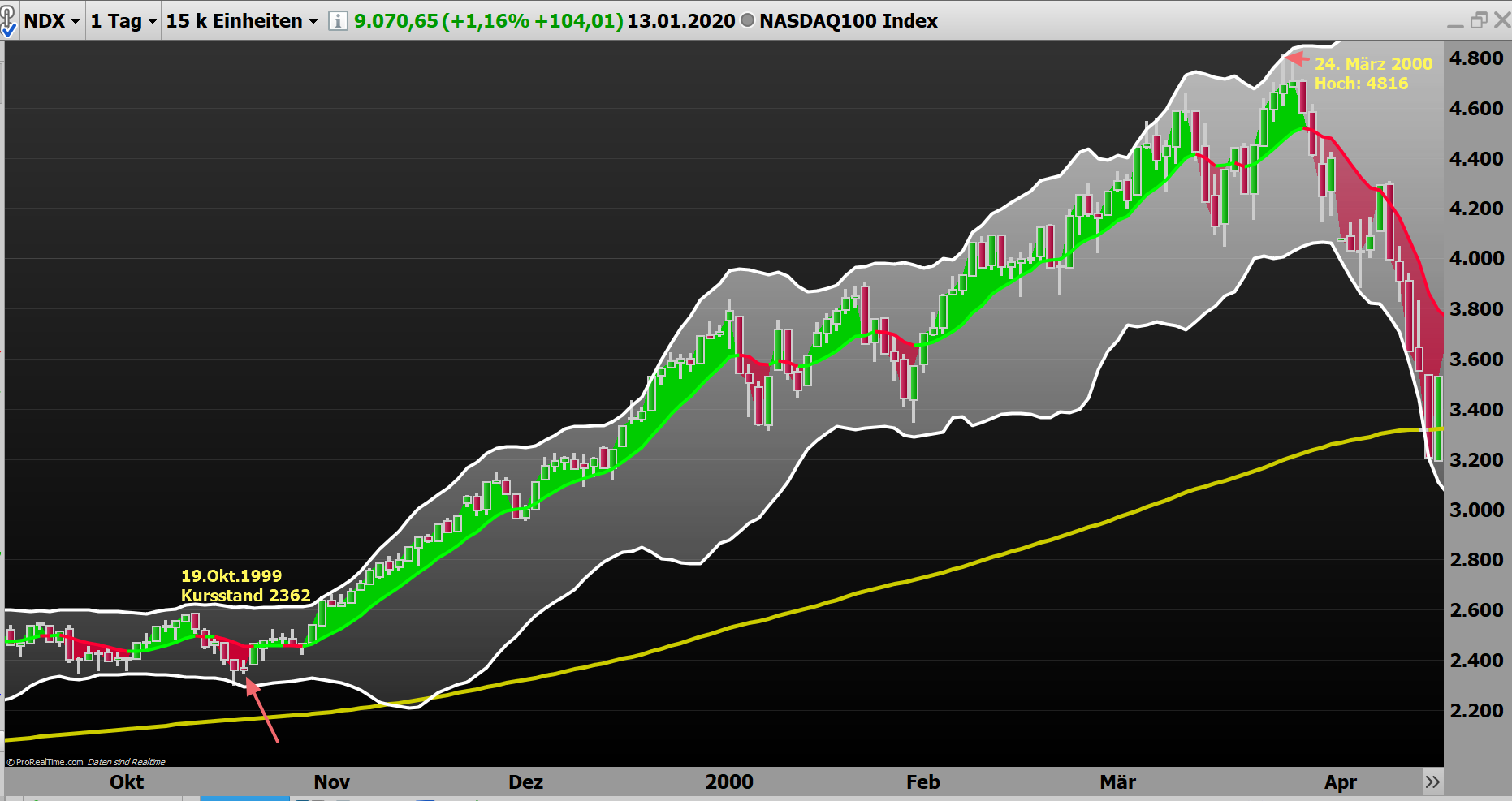Expand the 15 k Einheiten units dropdown

(x=240, y=21)
